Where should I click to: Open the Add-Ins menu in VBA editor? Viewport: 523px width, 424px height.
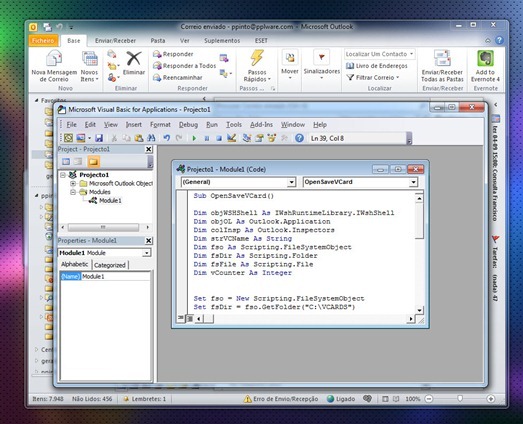[262, 124]
